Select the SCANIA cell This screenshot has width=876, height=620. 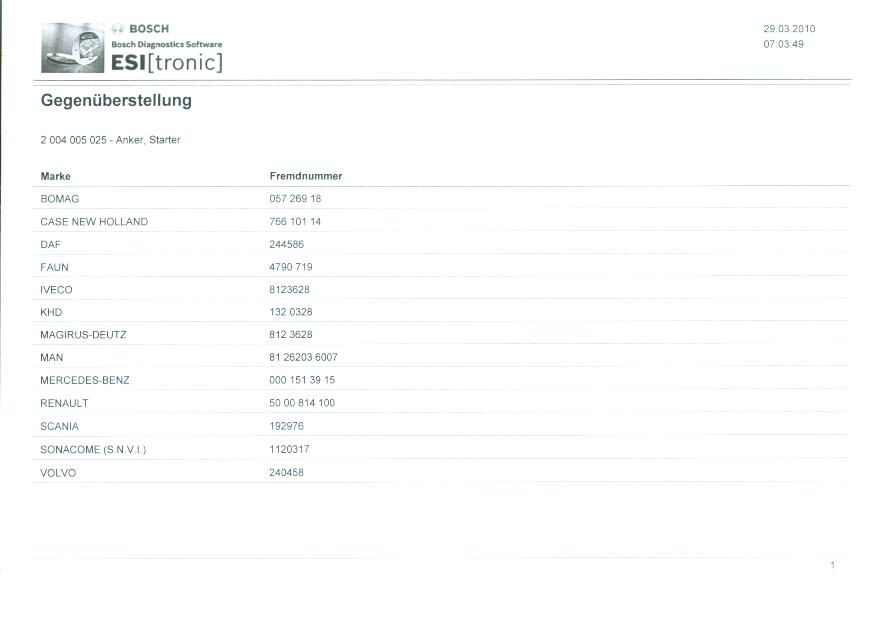(59, 426)
